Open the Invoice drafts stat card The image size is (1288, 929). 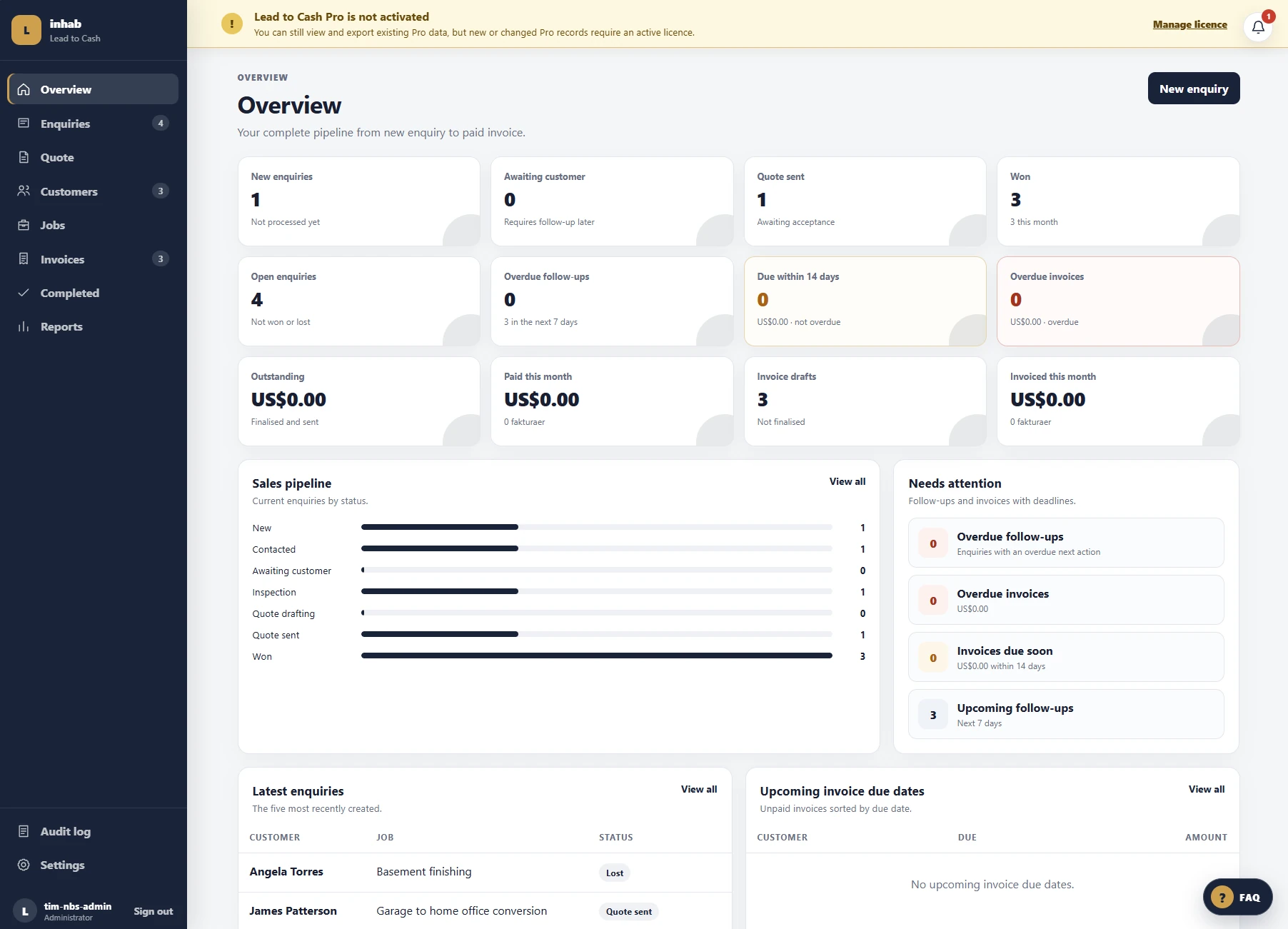(x=865, y=401)
